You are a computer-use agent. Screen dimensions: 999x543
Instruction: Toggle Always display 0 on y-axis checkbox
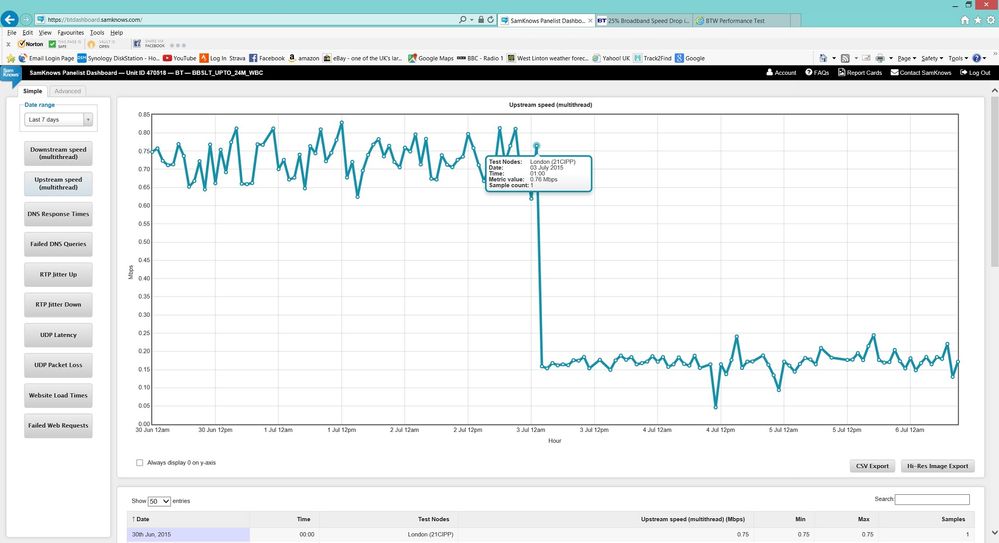pyautogui.click(x=140, y=463)
